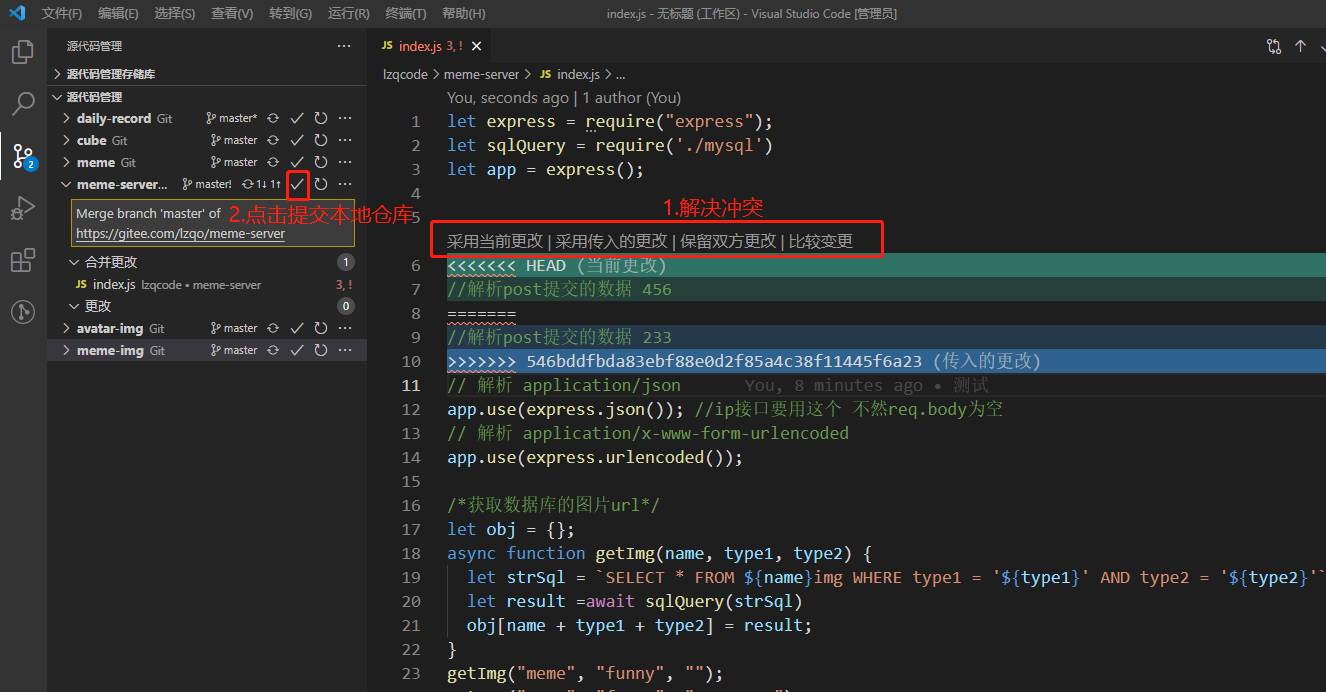Open the 终端 menu
The width and height of the screenshot is (1326, 692).
tap(404, 13)
